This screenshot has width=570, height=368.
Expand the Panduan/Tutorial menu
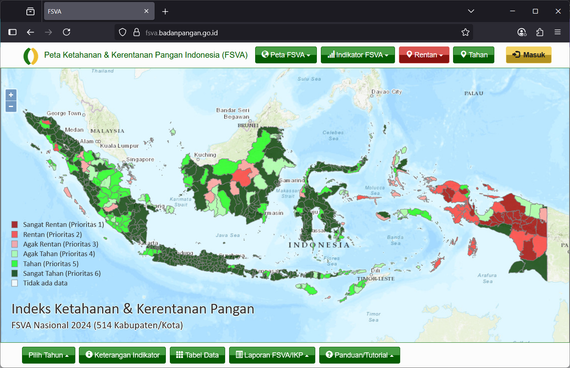[x=360, y=355]
